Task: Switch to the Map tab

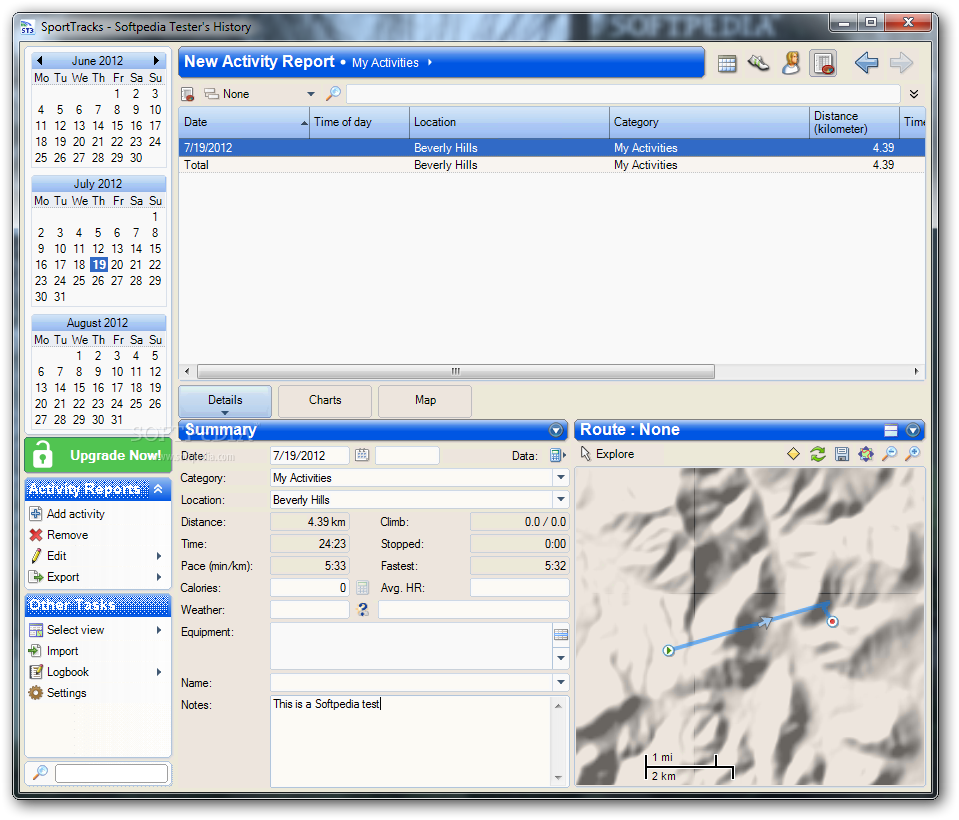Action: tap(425, 401)
